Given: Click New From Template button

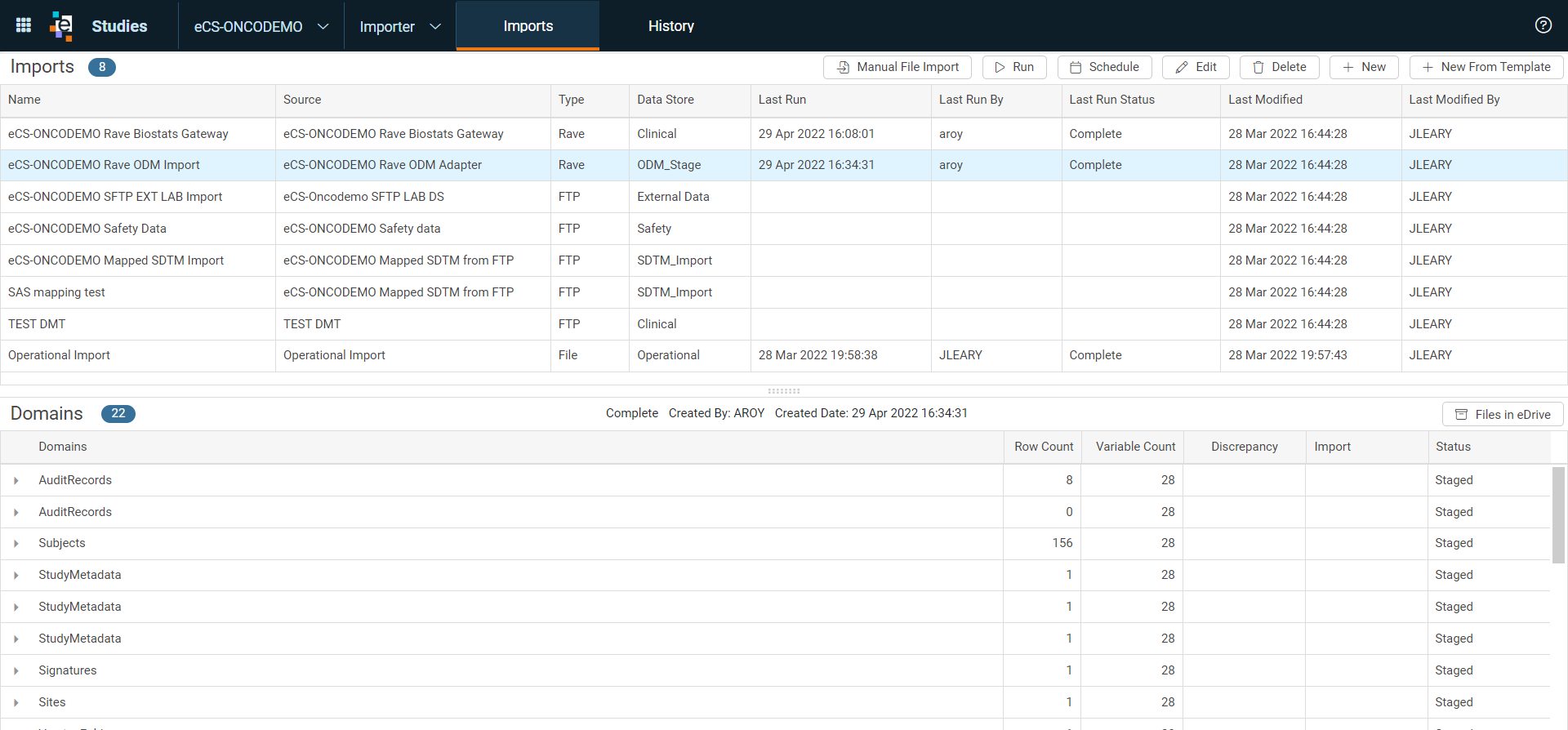Looking at the screenshot, I should tap(1486, 67).
